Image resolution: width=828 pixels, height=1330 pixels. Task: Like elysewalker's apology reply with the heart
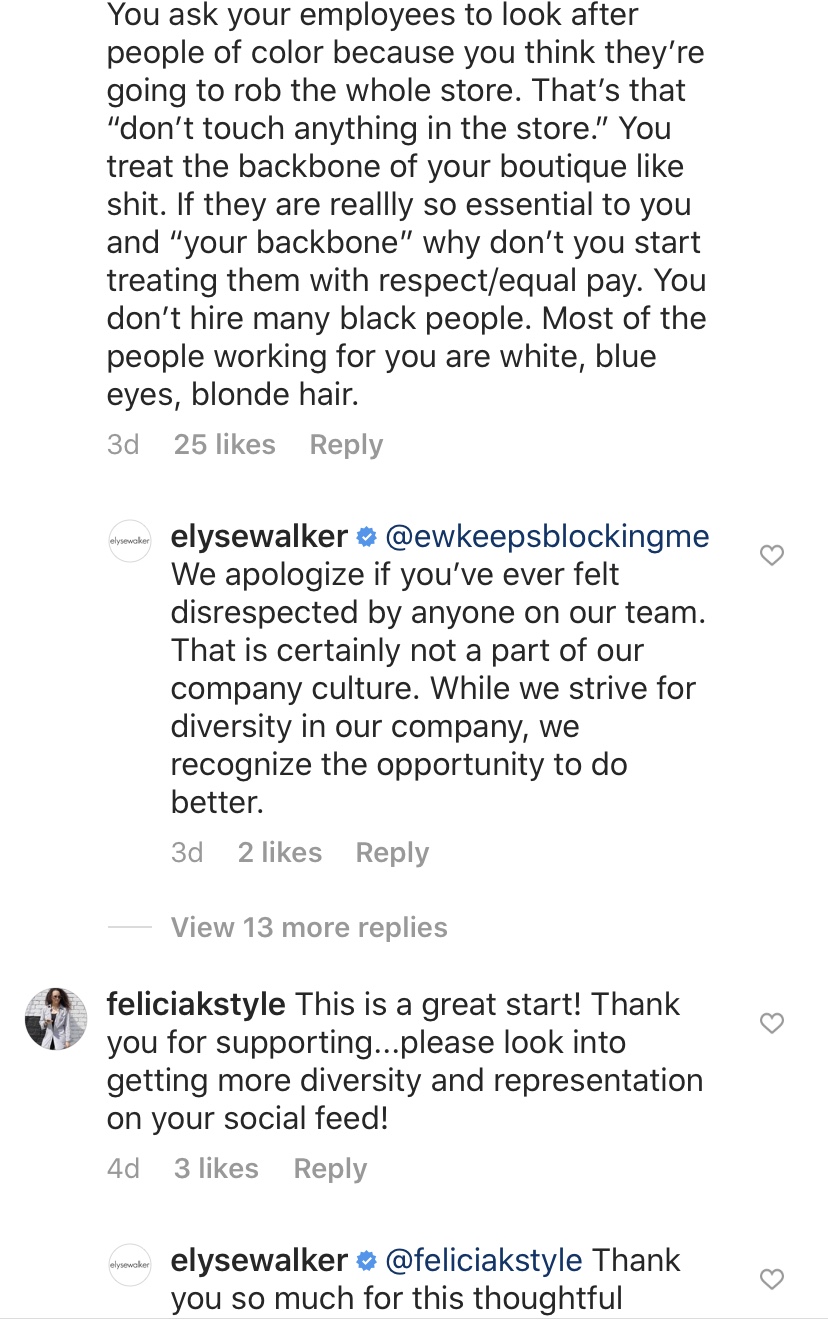pos(772,555)
